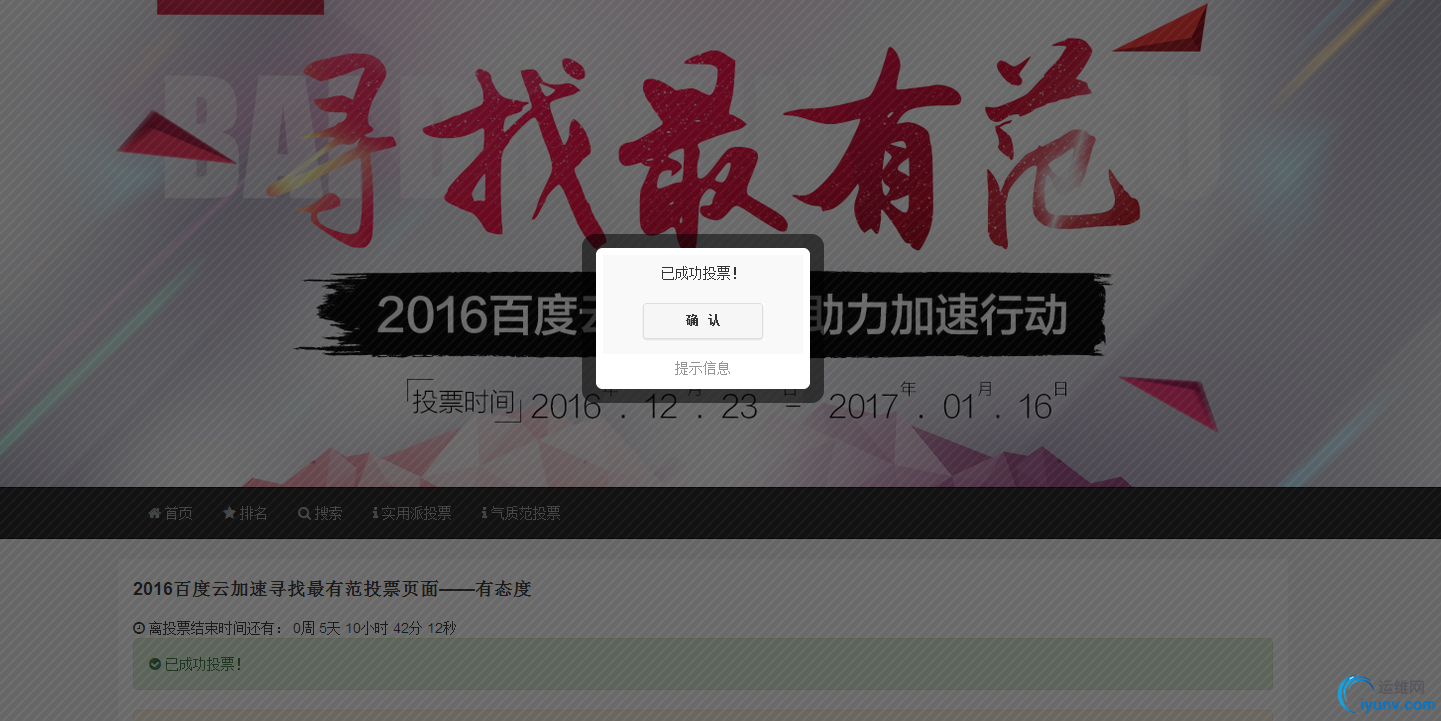This screenshot has height=721, width=1441.
Task: Open the 气质范投票 nav item
Action: 521,513
